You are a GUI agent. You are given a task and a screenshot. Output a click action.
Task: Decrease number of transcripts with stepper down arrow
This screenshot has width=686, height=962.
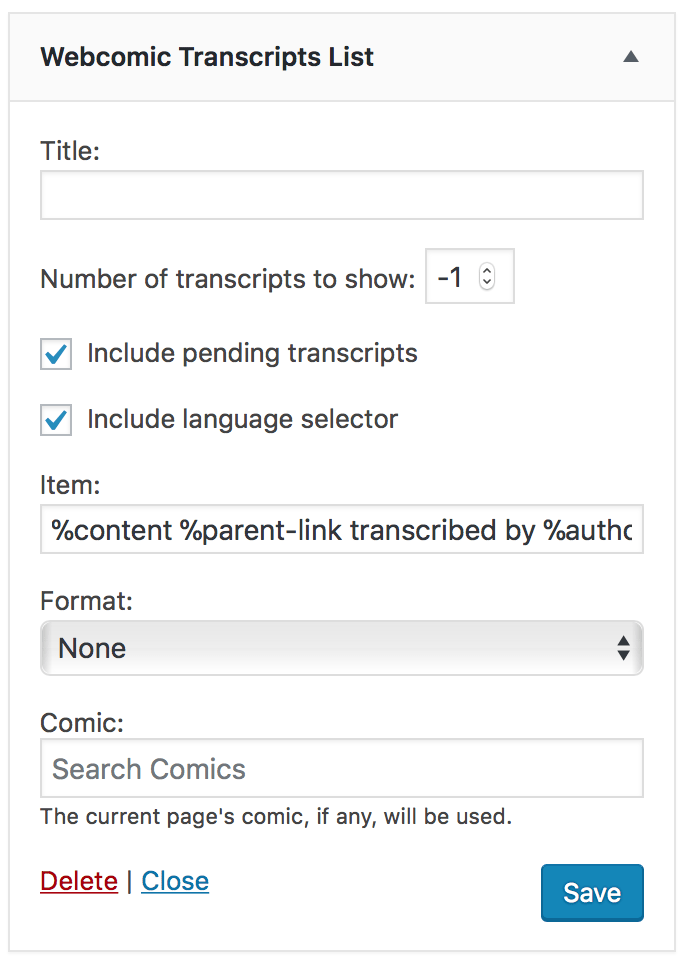(487, 282)
